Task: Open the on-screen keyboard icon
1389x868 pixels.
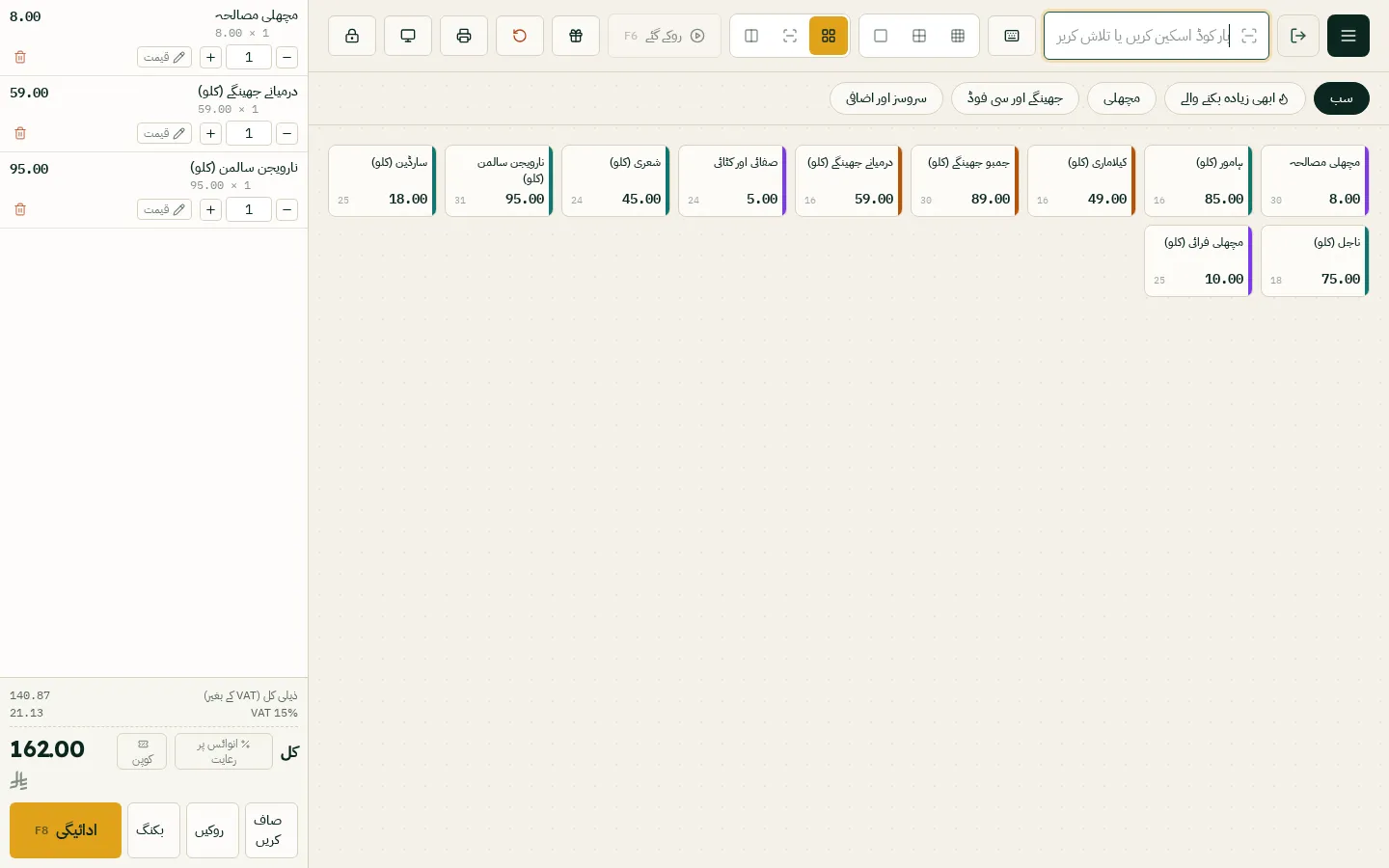Action: click(1012, 36)
